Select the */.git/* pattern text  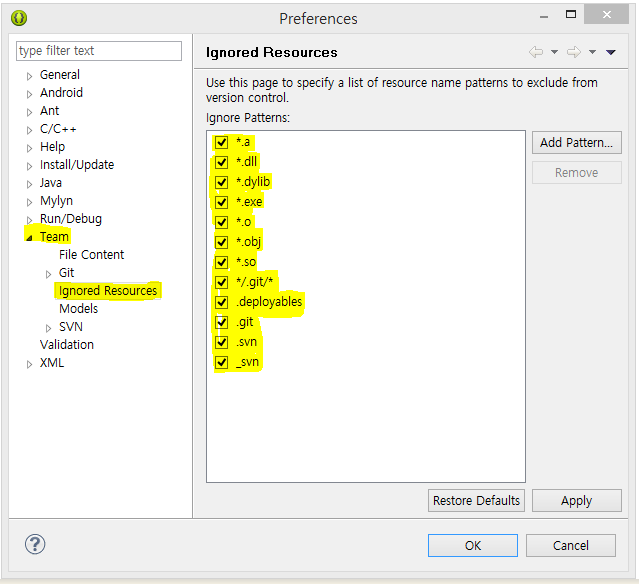tap(255, 282)
